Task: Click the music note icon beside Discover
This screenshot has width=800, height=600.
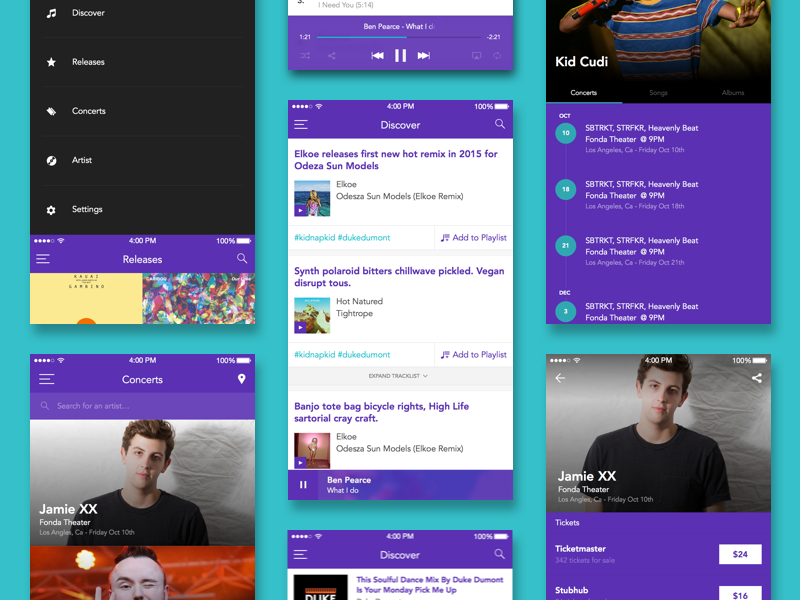Action: point(51,13)
